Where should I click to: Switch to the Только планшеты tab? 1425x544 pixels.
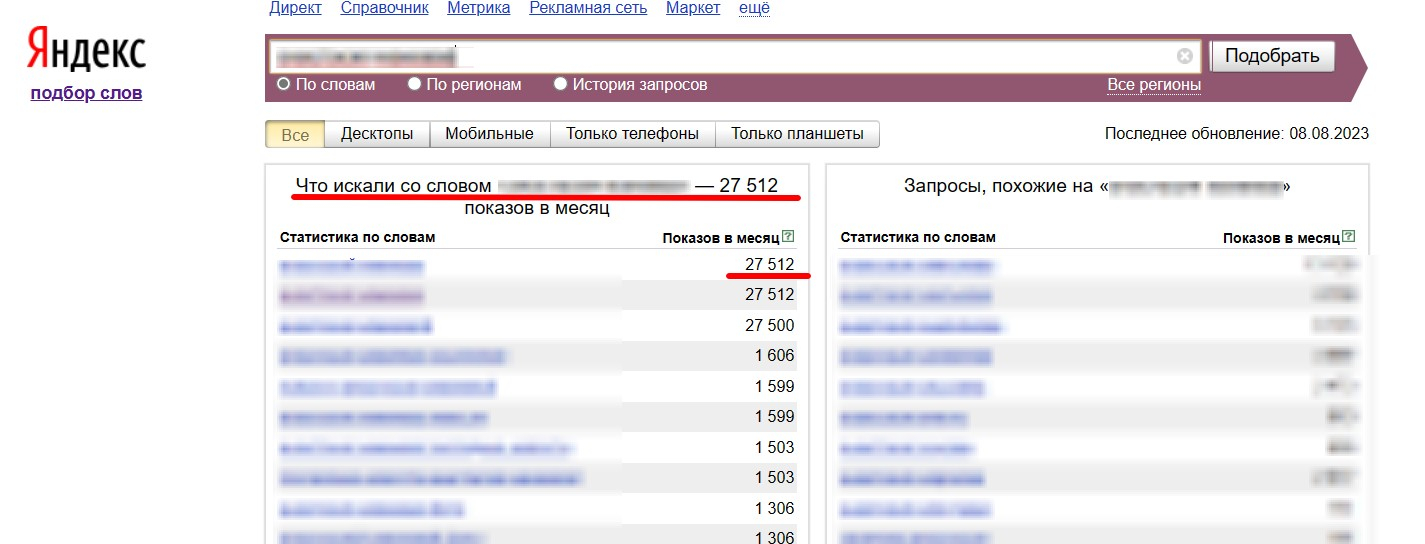(797, 134)
